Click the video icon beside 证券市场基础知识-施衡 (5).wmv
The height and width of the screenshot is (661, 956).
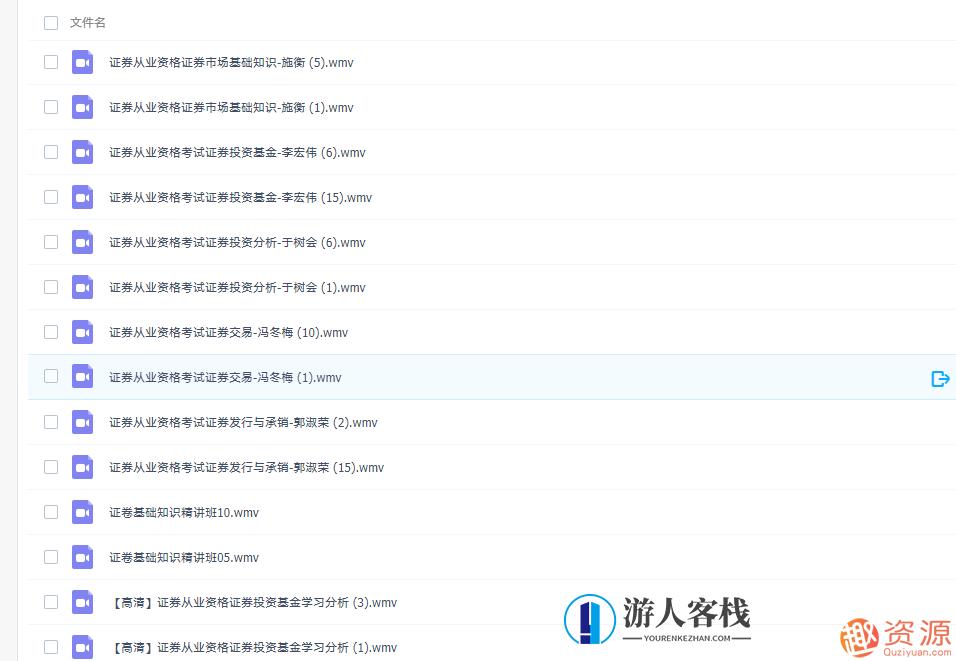82,62
